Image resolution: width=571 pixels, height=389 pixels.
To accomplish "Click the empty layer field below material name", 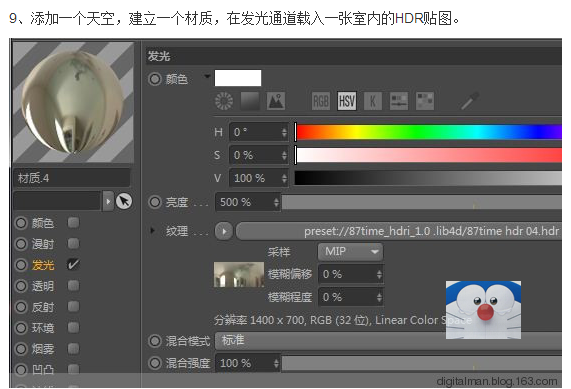I will pos(57,201).
